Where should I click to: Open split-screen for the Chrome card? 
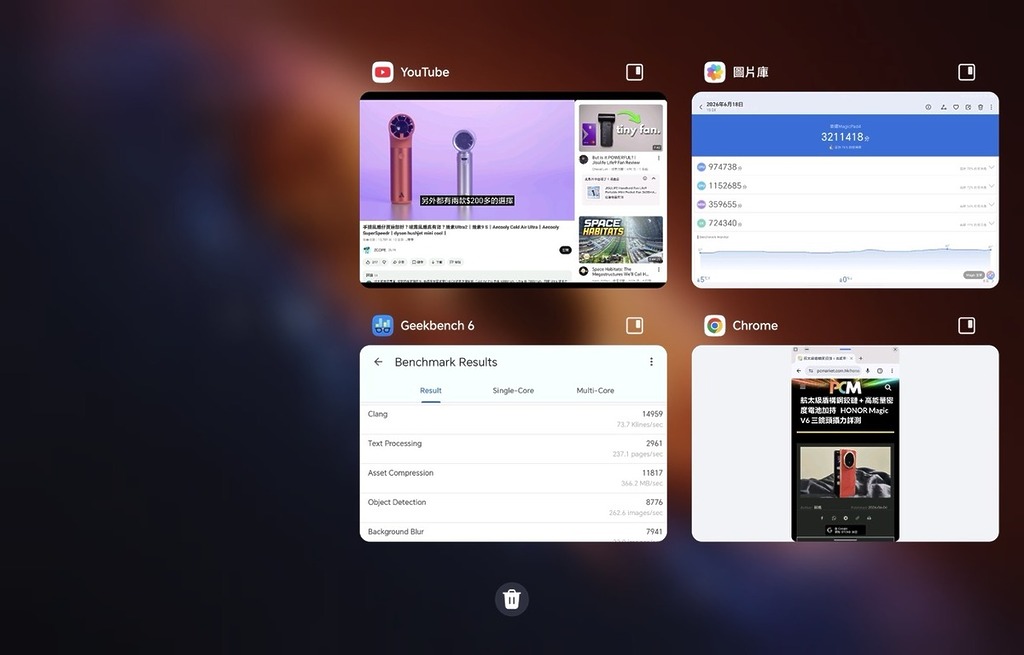967,325
